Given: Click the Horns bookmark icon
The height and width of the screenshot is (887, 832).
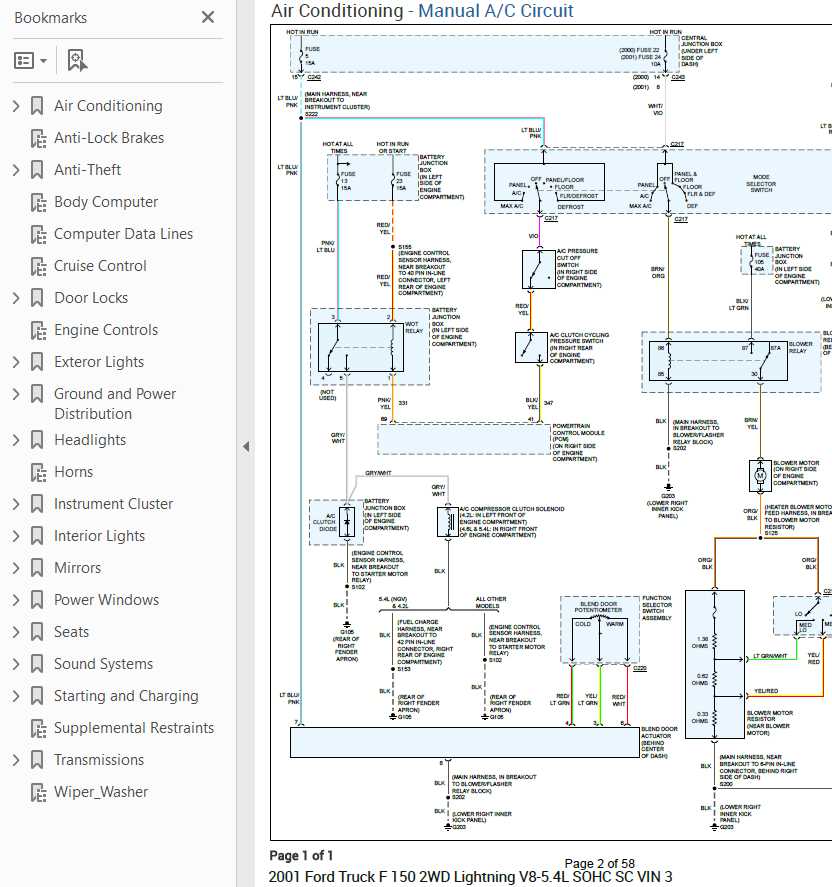Looking at the screenshot, I should (38, 472).
